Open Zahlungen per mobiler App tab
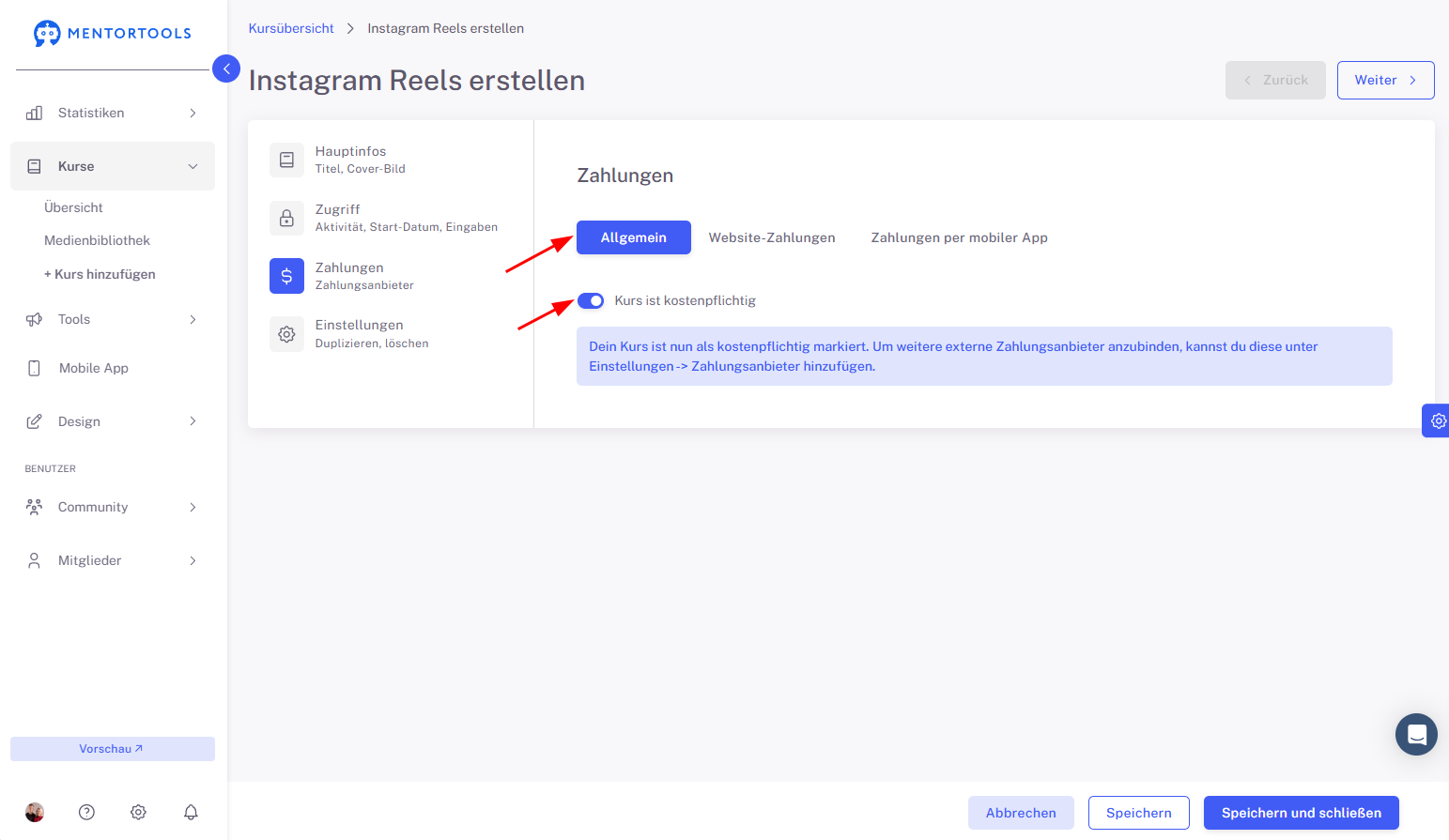The width and height of the screenshot is (1449, 840). pyautogui.click(x=959, y=237)
